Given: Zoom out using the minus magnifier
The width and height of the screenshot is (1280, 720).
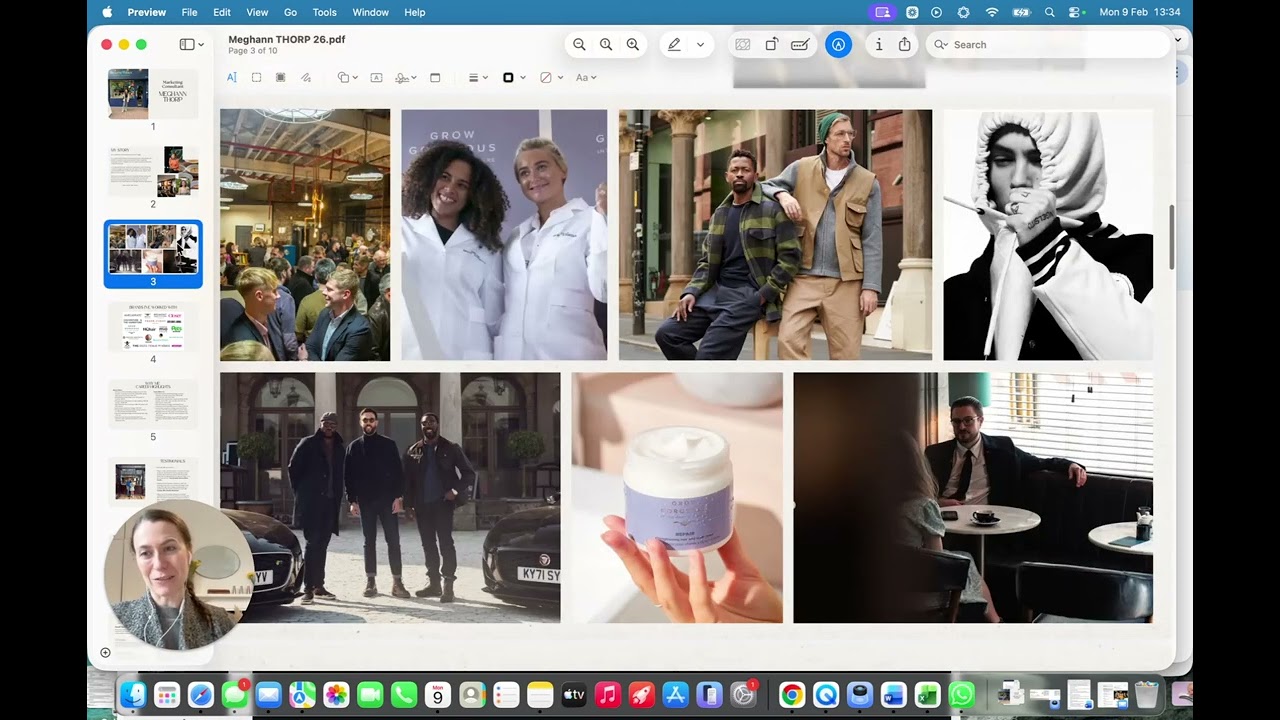Looking at the screenshot, I should pos(579,44).
